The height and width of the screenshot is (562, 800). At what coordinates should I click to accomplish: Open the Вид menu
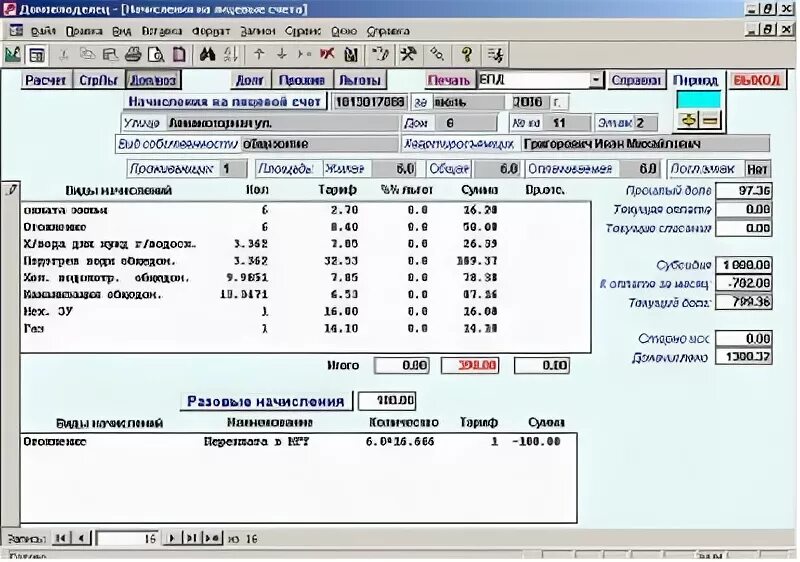point(121,32)
